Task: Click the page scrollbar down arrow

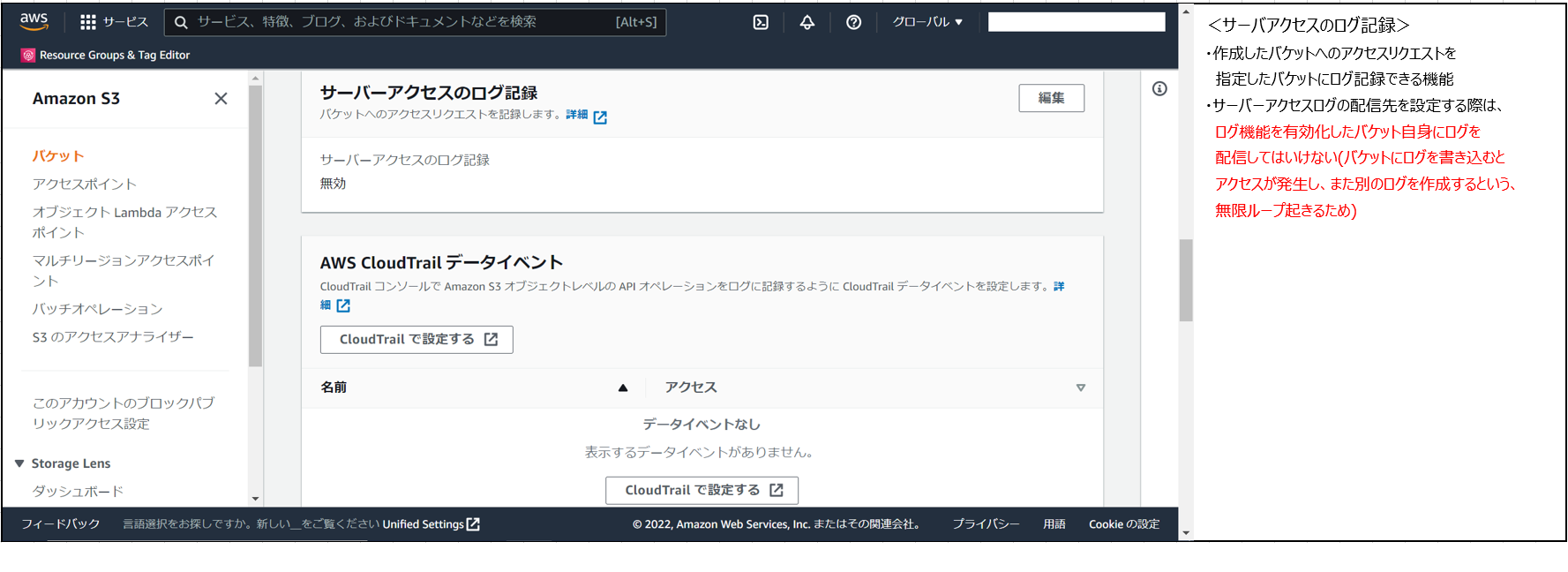Action: pyautogui.click(x=1186, y=533)
